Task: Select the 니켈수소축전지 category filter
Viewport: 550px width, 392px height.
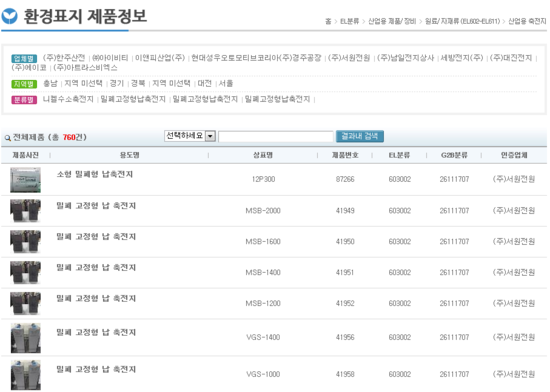Action: tap(68, 99)
